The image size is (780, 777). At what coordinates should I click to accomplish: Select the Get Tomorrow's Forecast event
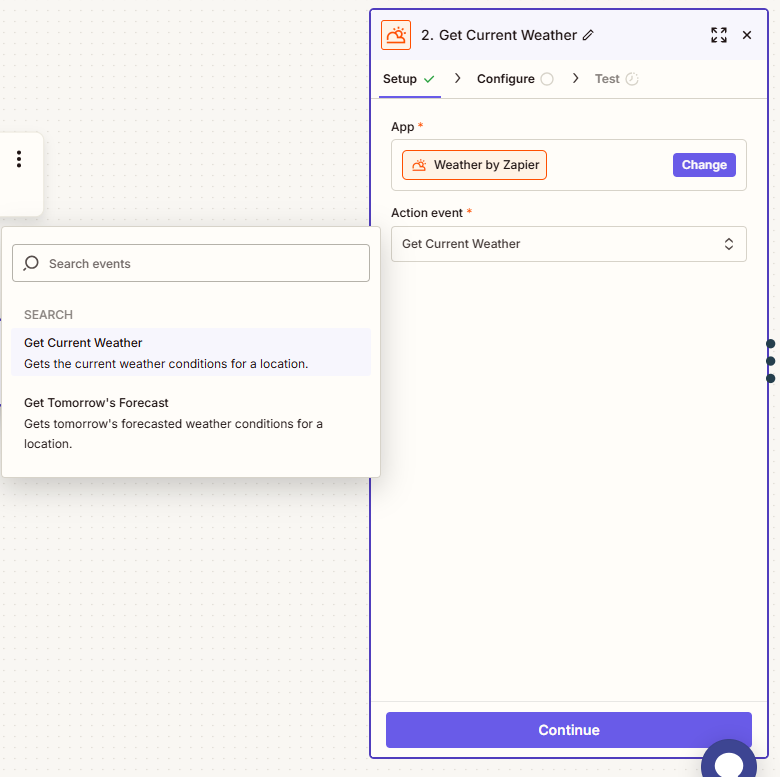tap(96, 403)
